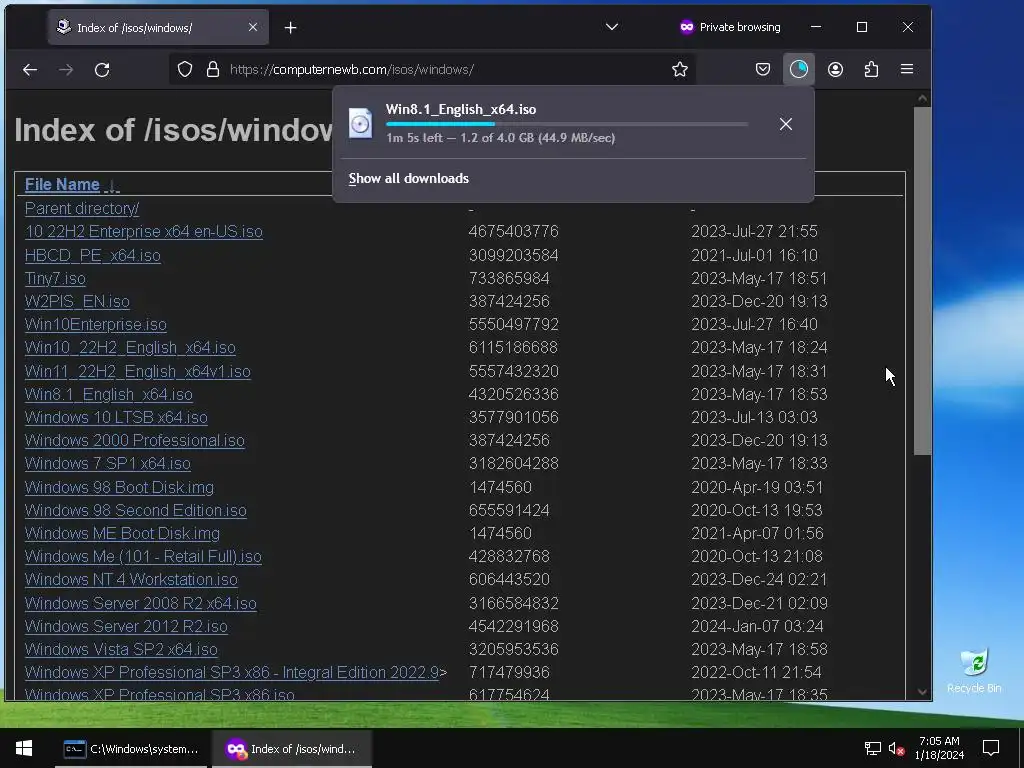Toggle the downloads progress toolbar icon
This screenshot has width=1024, height=768.
(799, 69)
